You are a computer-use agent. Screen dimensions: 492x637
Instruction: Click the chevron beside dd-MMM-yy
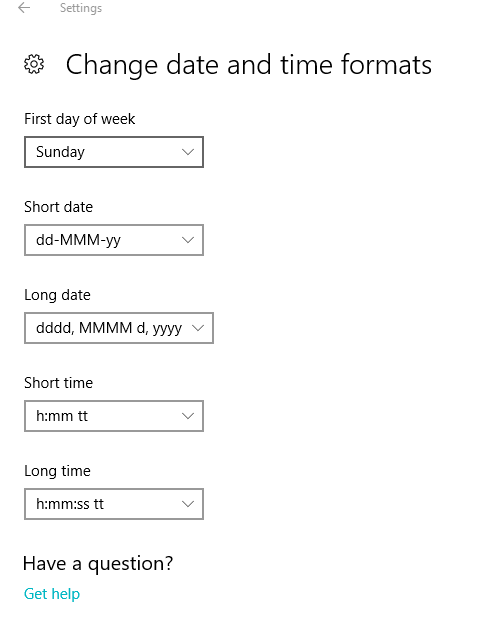click(x=188, y=240)
